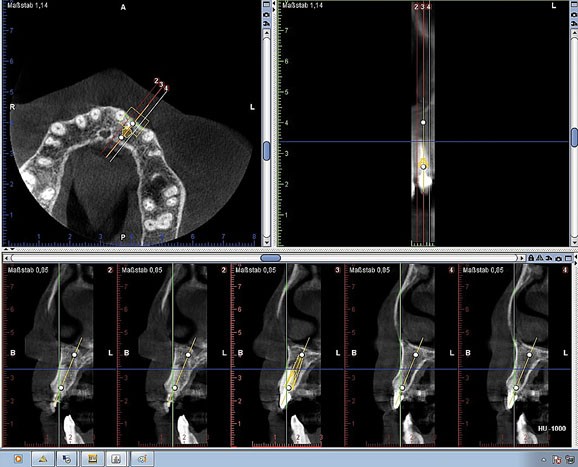This screenshot has width=578, height=467.
Task: Click red X system tray icon
Action: pyautogui.click(x=557, y=460)
